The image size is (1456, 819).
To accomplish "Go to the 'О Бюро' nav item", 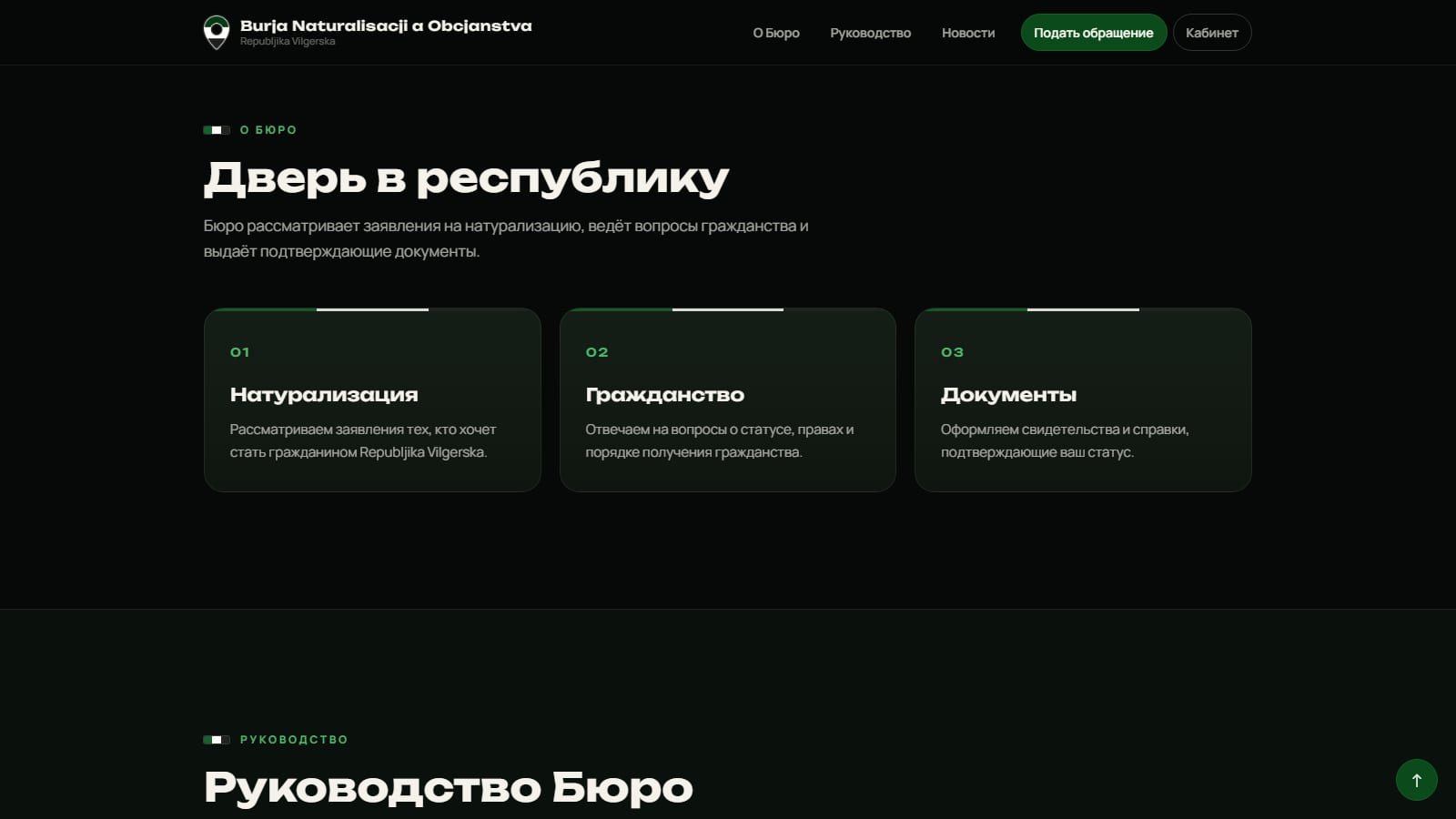I will [776, 33].
